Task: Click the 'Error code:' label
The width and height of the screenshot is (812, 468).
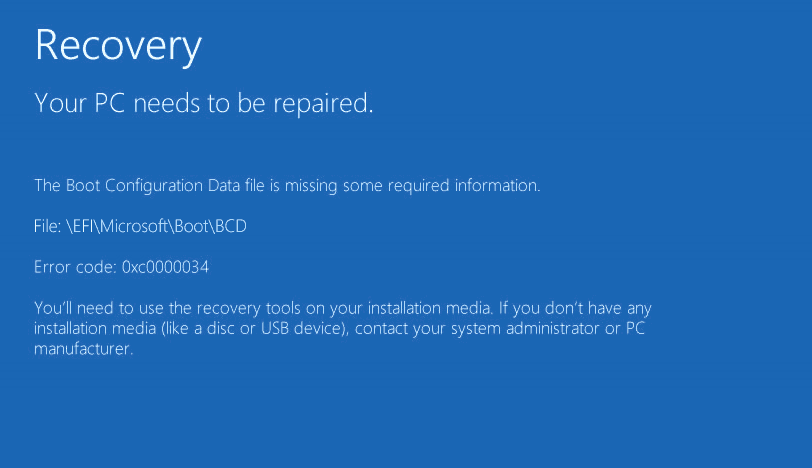Action: (x=76, y=267)
